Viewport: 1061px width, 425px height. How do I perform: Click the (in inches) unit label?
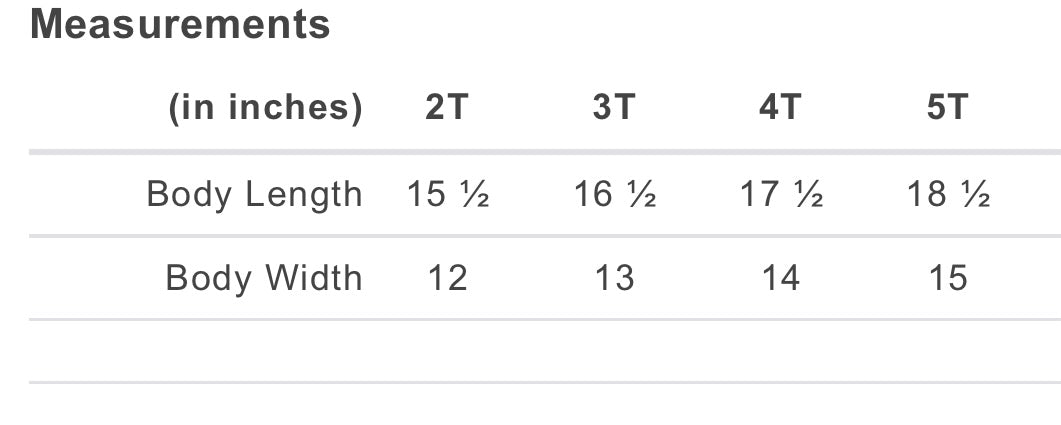click(265, 109)
